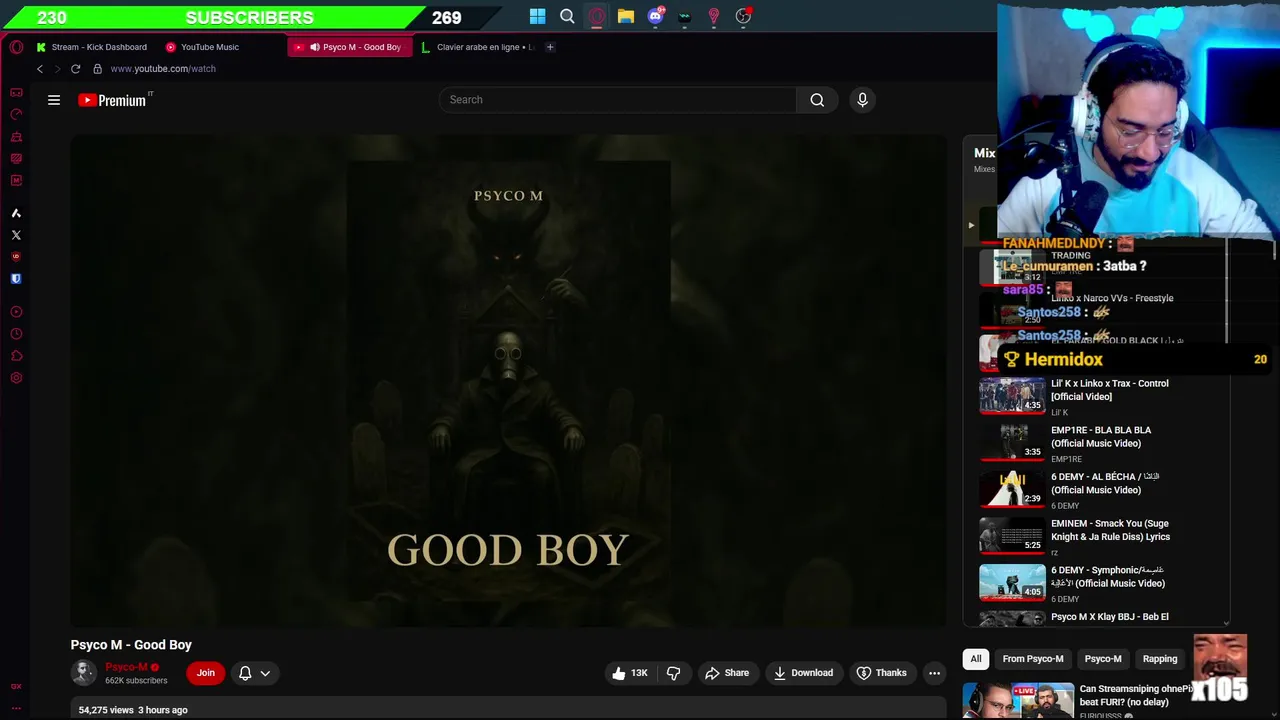Open X (Twitter) in the Opera sidebar
Screen dimensions: 1280x720
click(16, 235)
